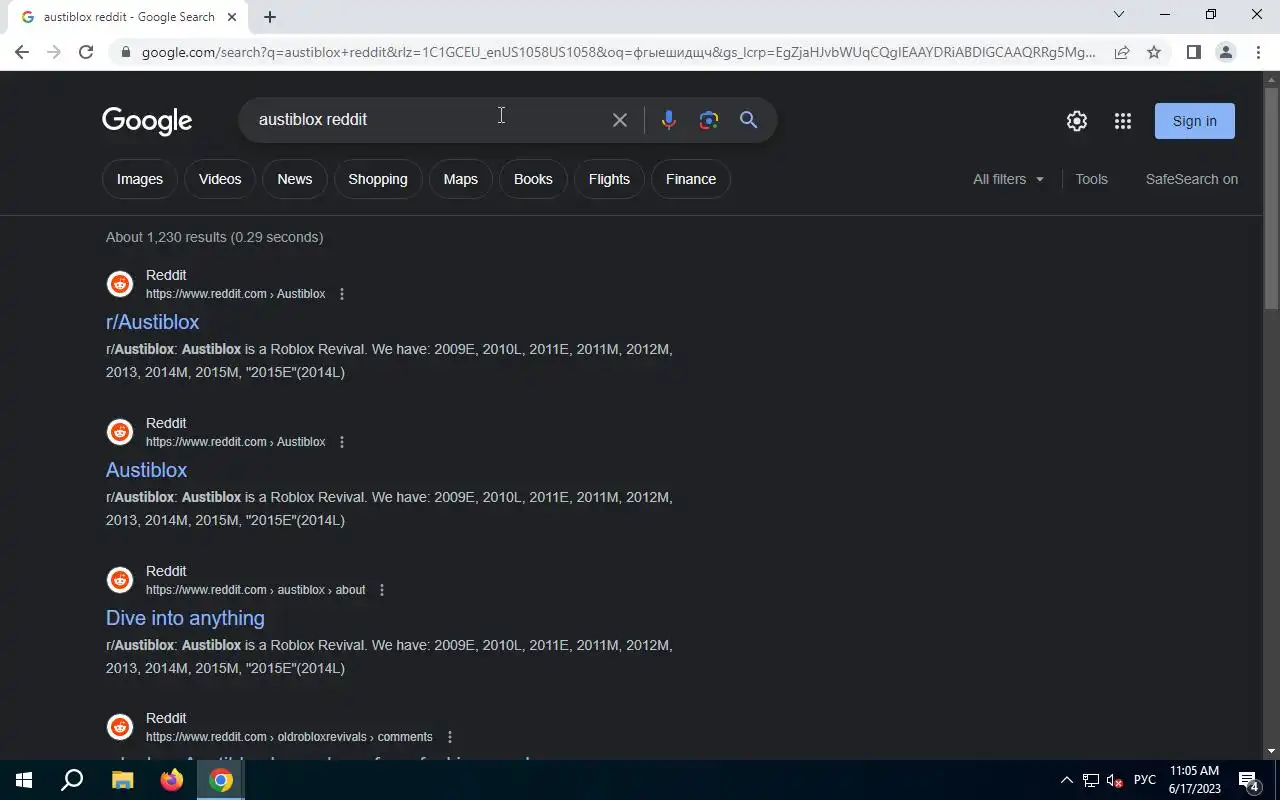The width and height of the screenshot is (1280, 800).
Task: Go to Google homepage logo
Action: coord(147,121)
